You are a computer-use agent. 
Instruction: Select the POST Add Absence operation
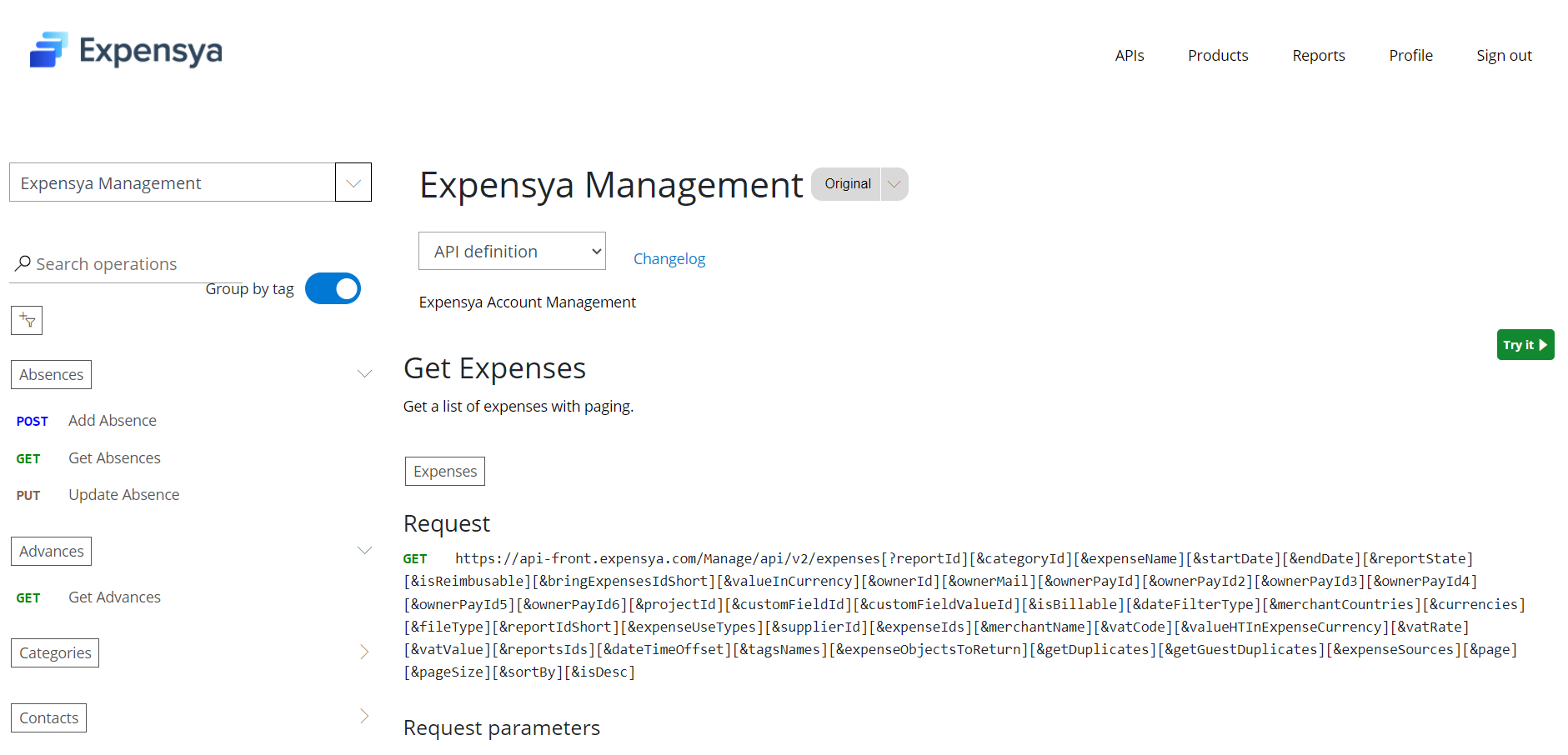point(112,421)
